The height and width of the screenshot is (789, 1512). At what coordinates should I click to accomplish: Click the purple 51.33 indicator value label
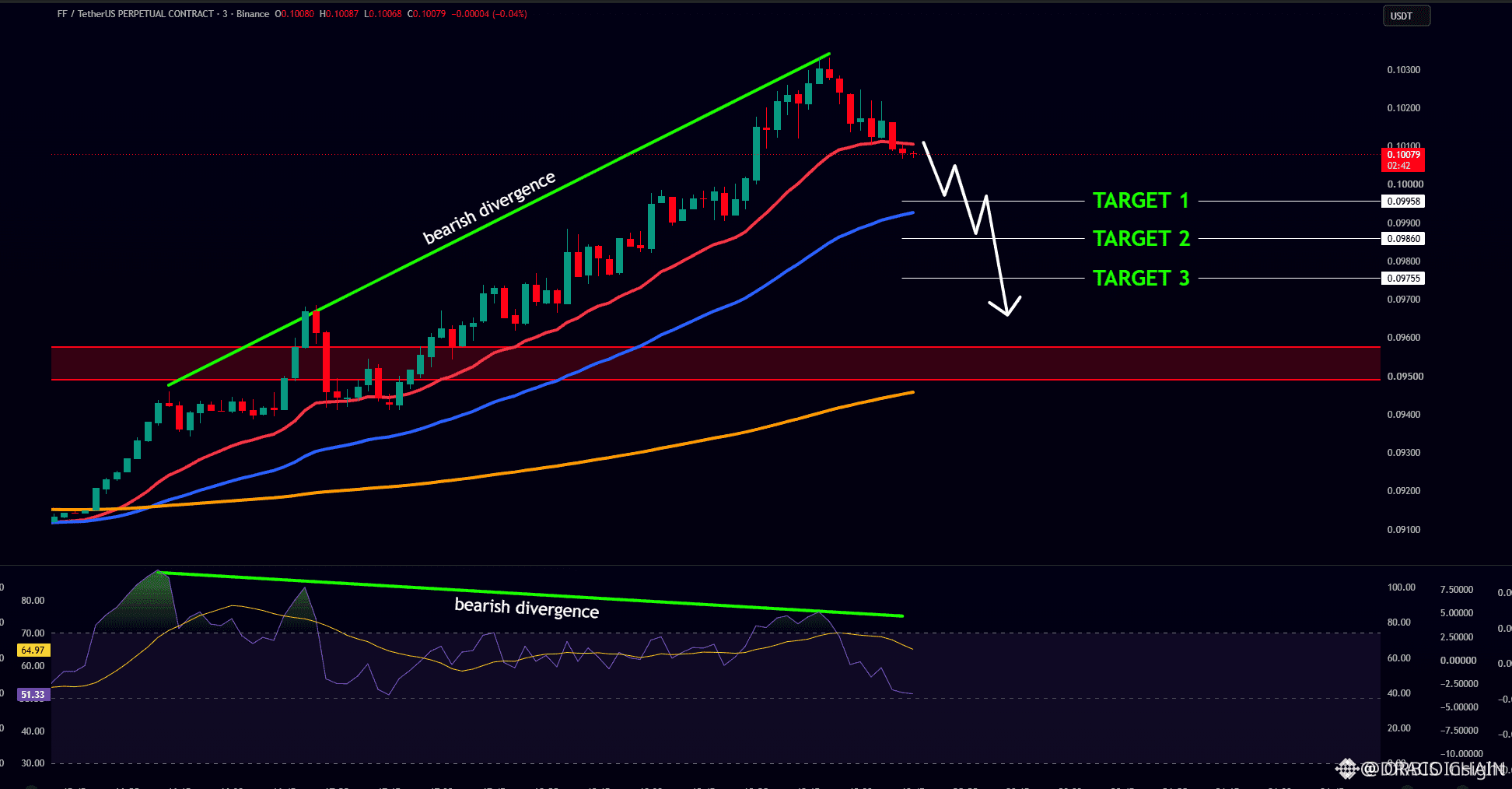(33, 695)
